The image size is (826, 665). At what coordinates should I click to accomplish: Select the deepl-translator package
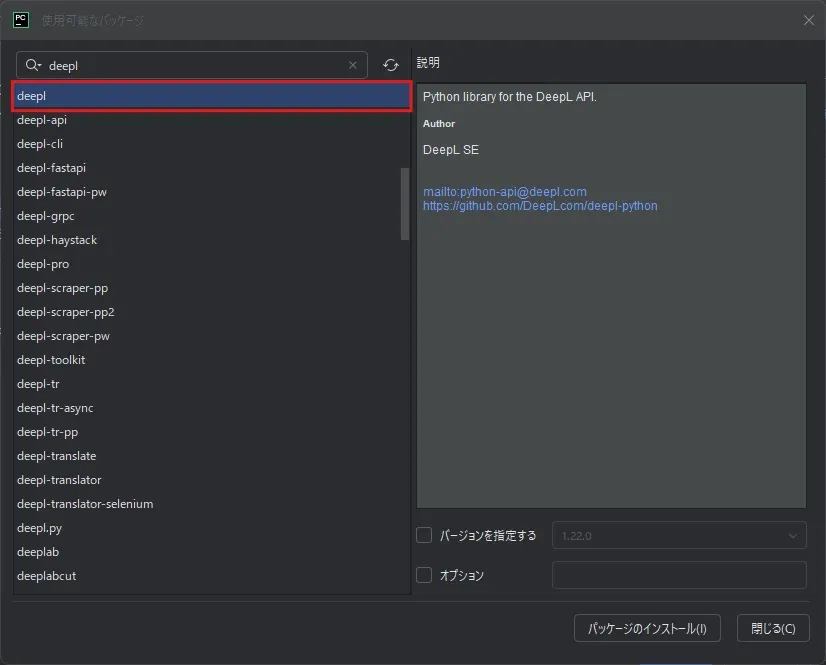click(x=211, y=480)
